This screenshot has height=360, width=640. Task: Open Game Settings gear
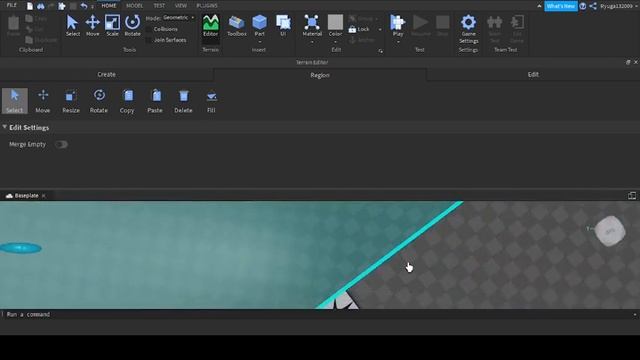[x=468, y=29]
